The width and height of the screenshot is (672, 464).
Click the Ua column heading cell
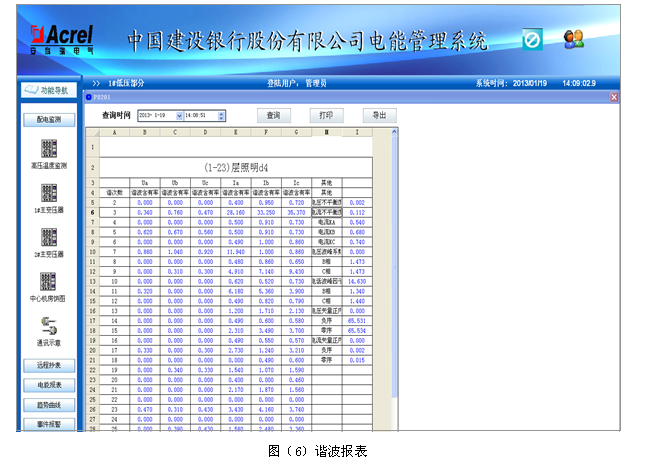click(x=145, y=183)
